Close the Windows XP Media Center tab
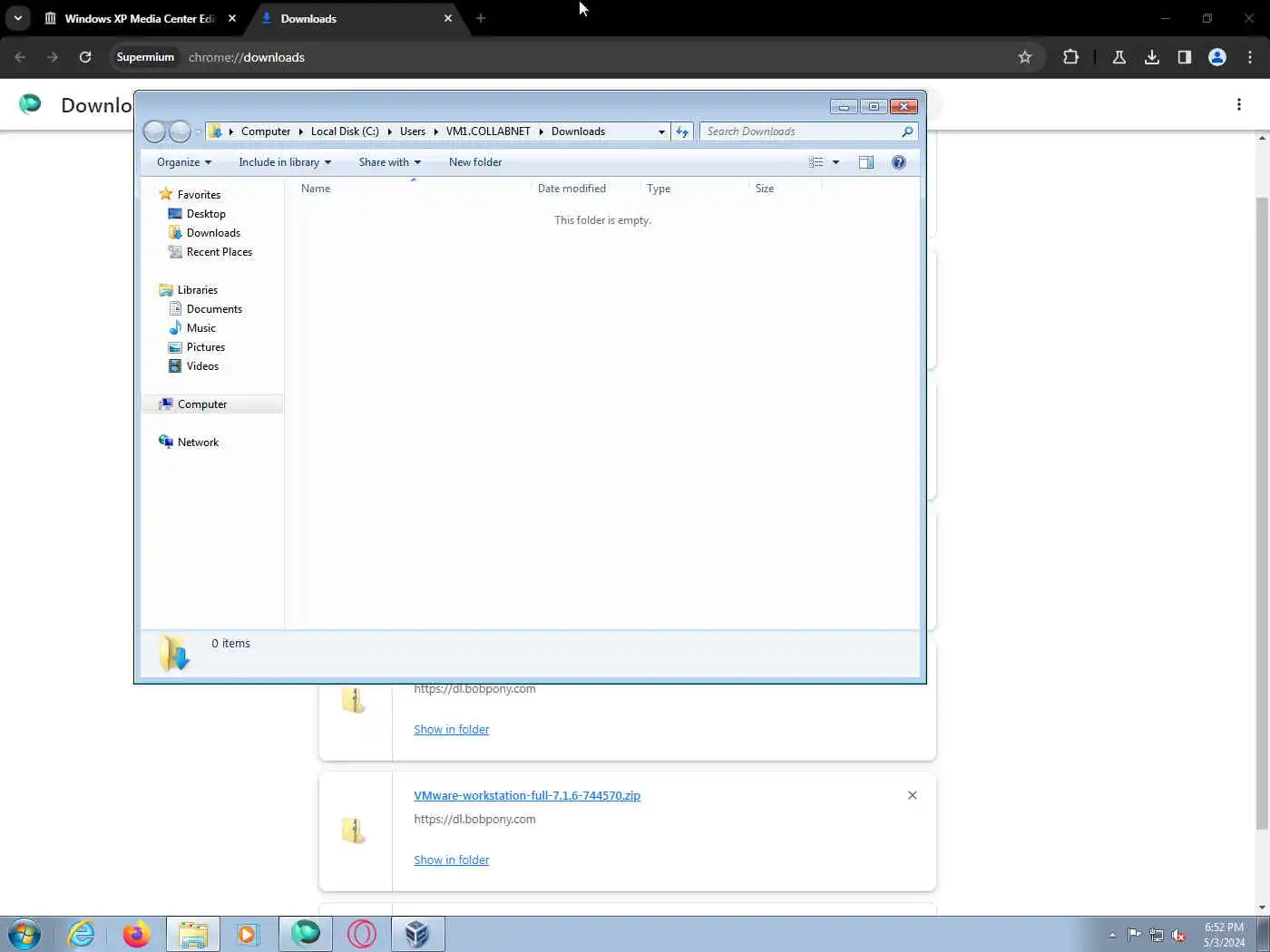Viewport: 1270px width, 952px height. [232, 18]
